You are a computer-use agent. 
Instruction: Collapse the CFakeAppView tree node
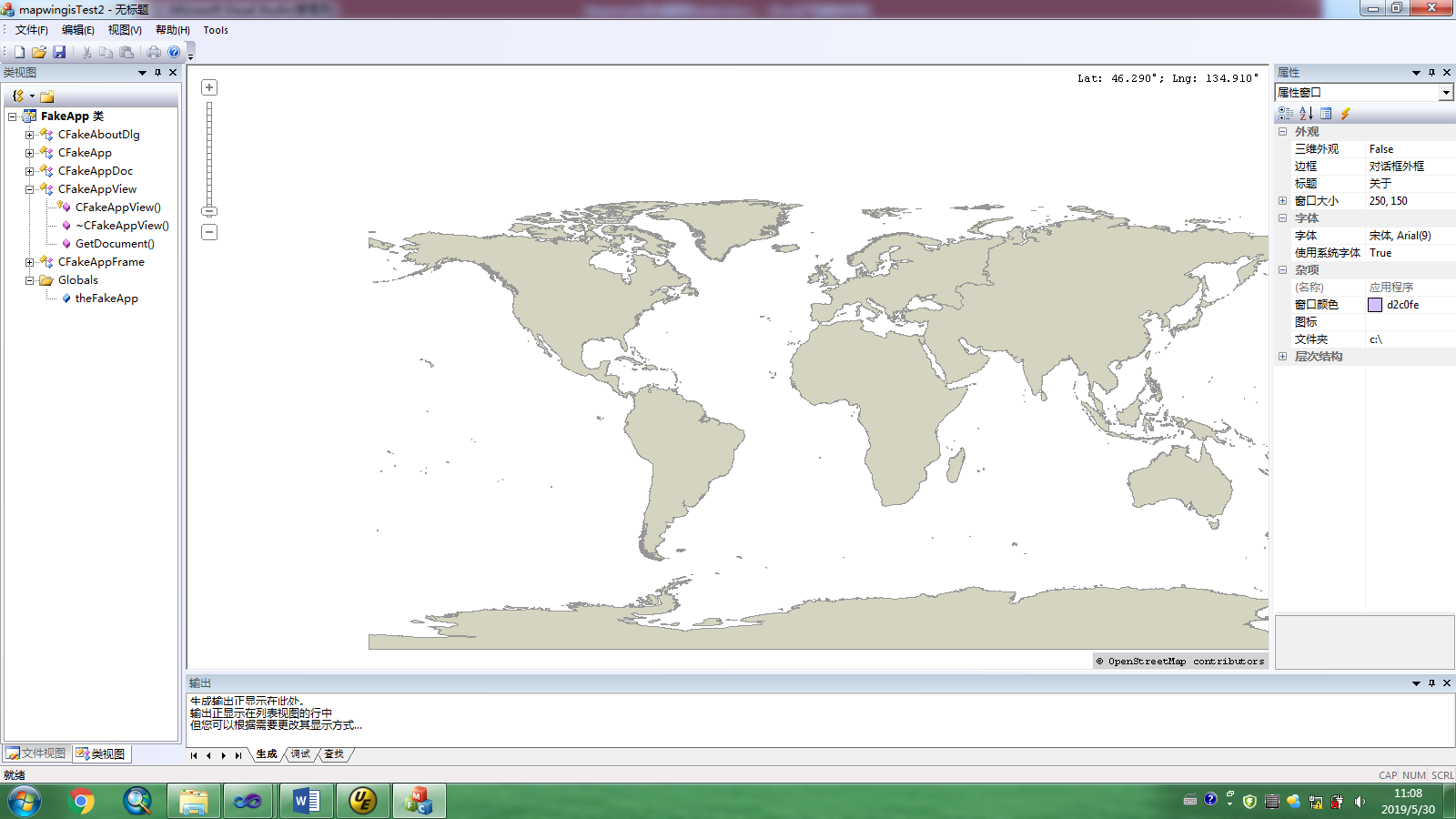coord(30,188)
